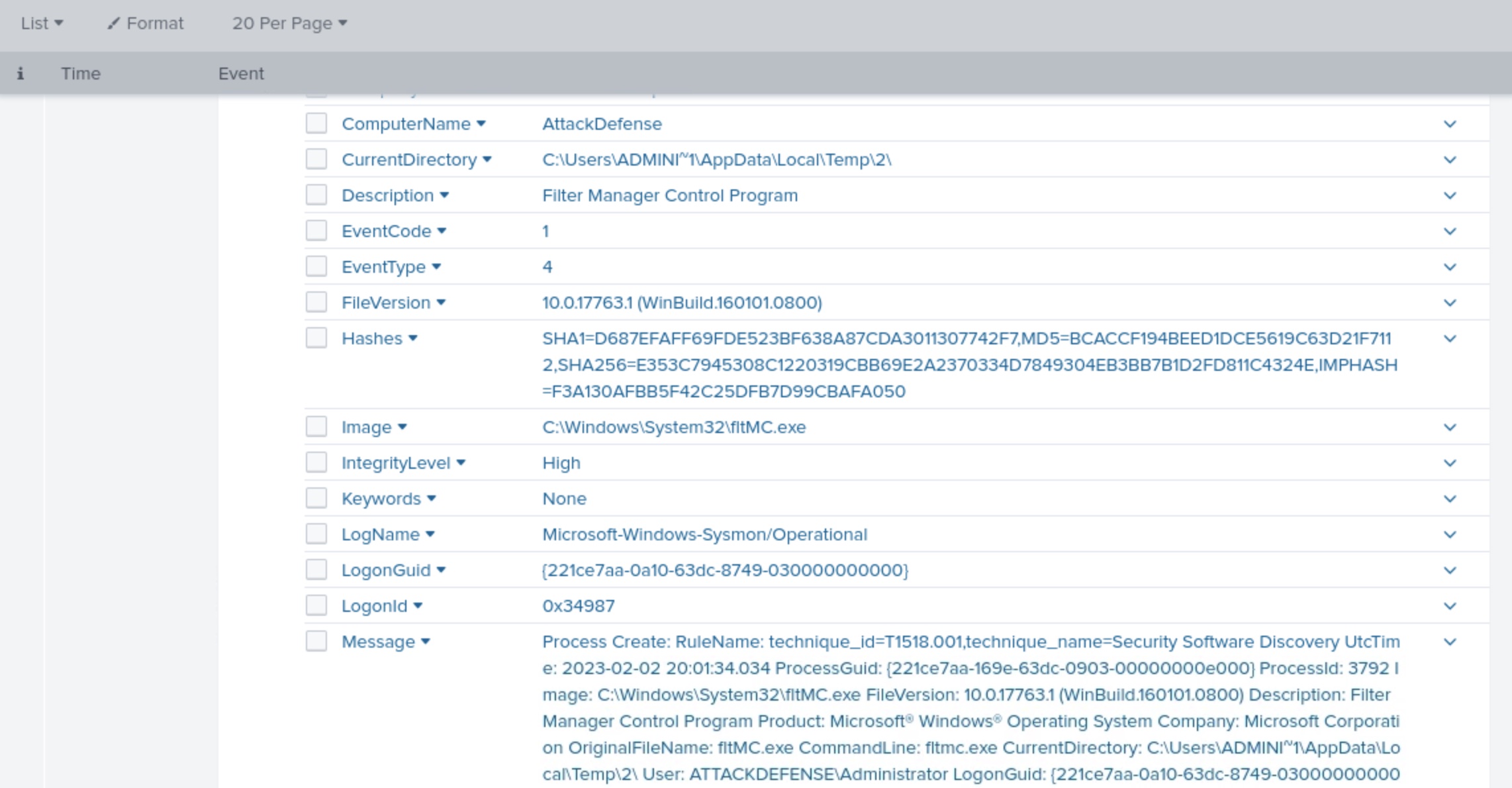Viewport: 1512px width, 788px height.
Task: Open the Keywords field menu
Action: pos(389,499)
